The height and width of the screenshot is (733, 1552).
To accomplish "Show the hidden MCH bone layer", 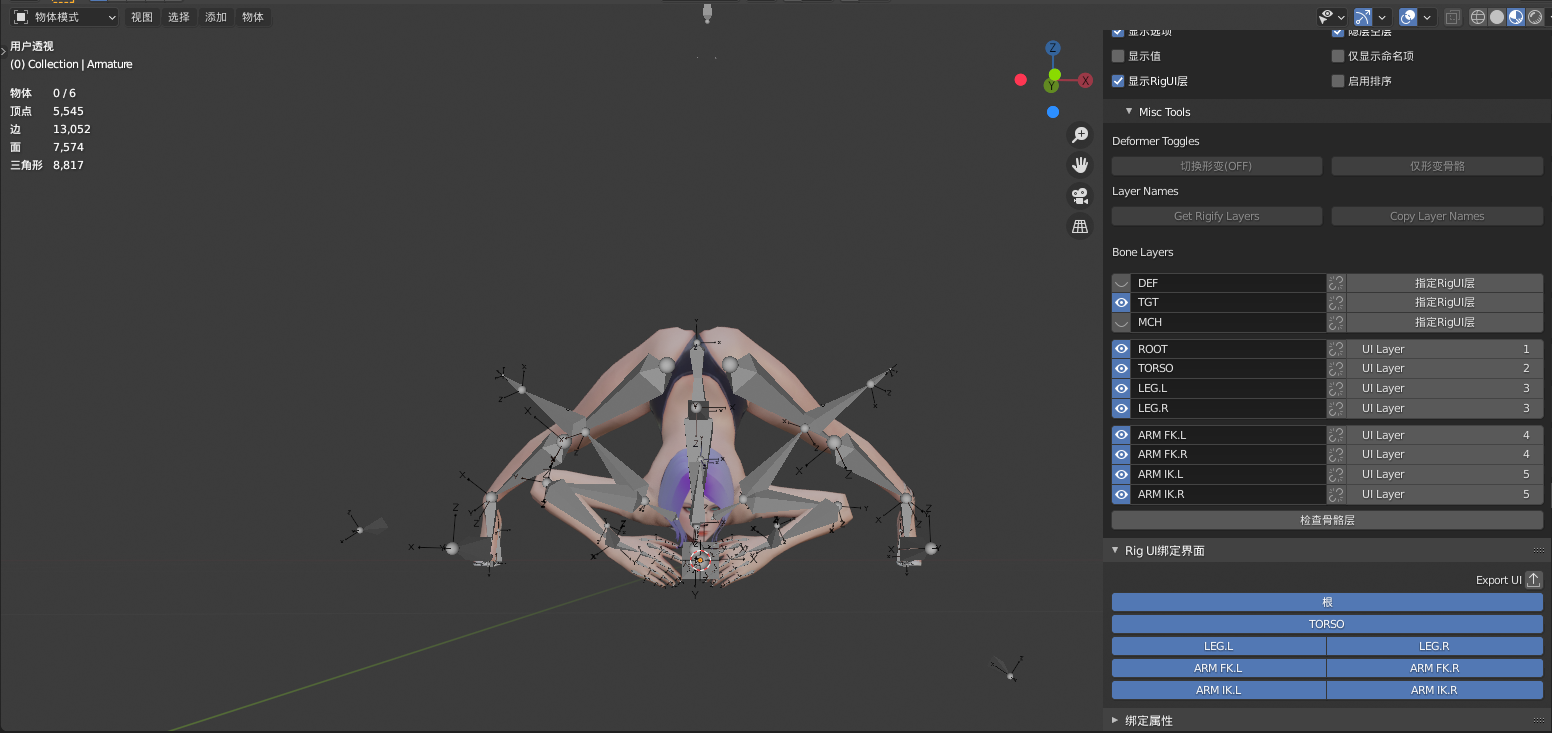I will tap(1121, 322).
